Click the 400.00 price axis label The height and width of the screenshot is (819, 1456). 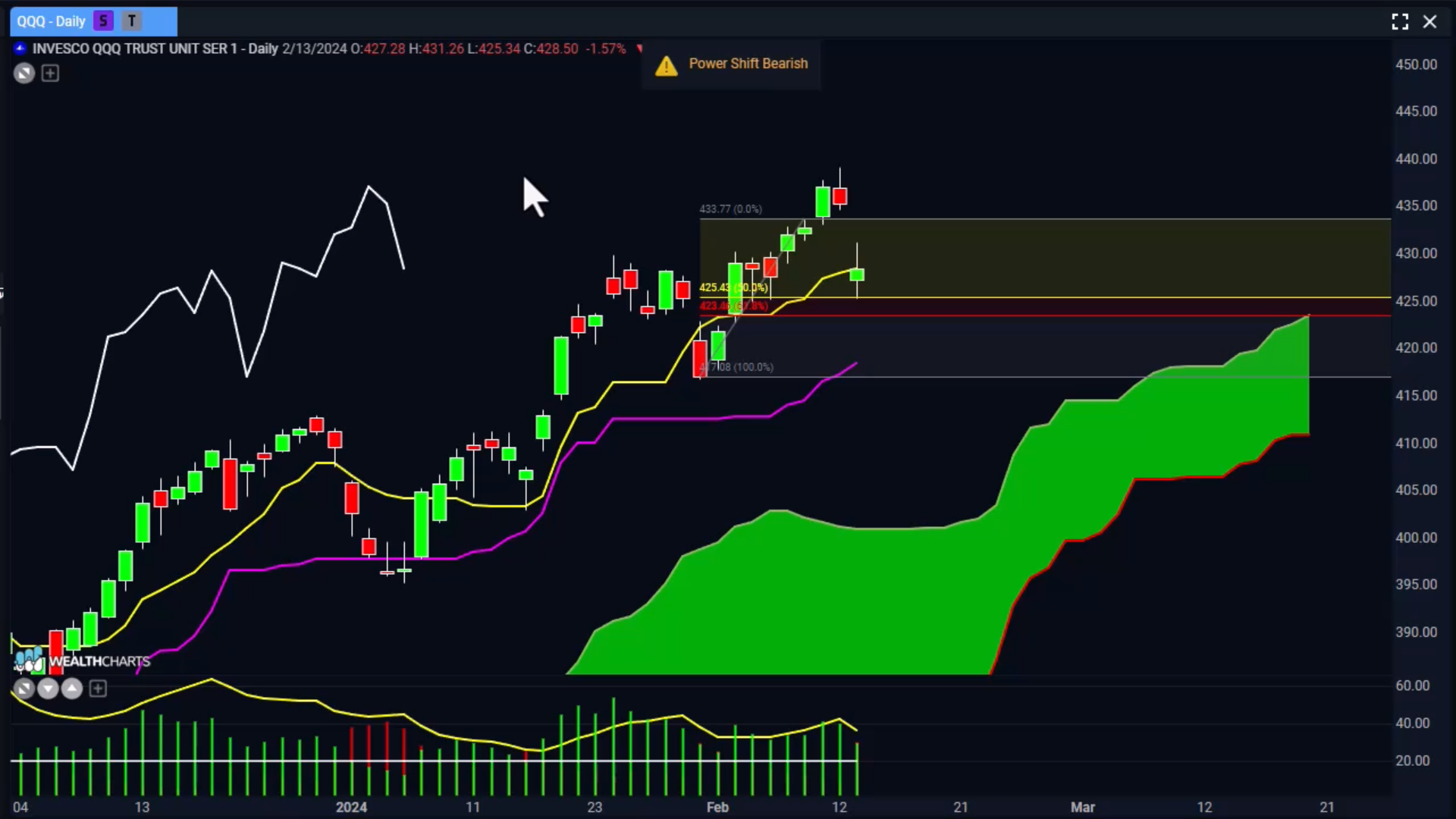pyautogui.click(x=1416, y=538)
